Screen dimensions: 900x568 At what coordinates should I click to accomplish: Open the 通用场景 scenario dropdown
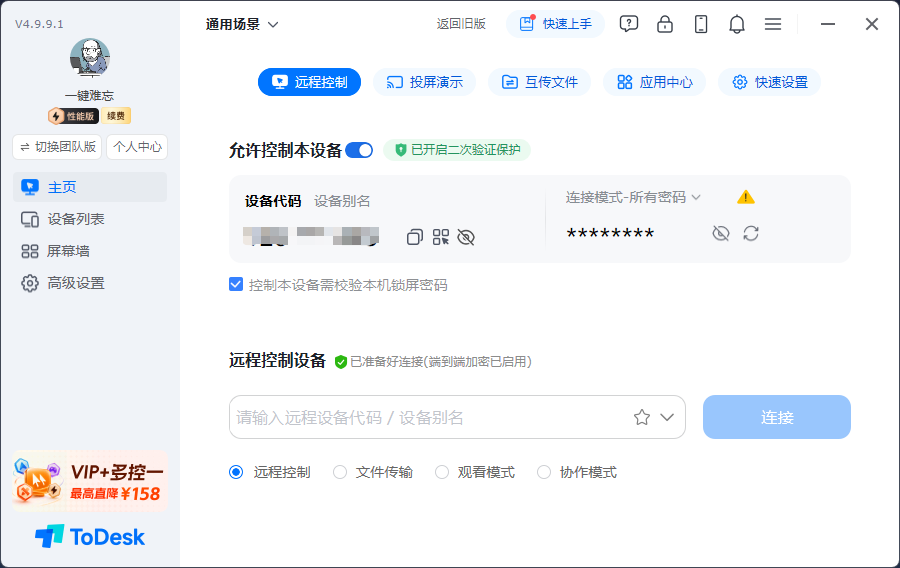click(242, 24)
